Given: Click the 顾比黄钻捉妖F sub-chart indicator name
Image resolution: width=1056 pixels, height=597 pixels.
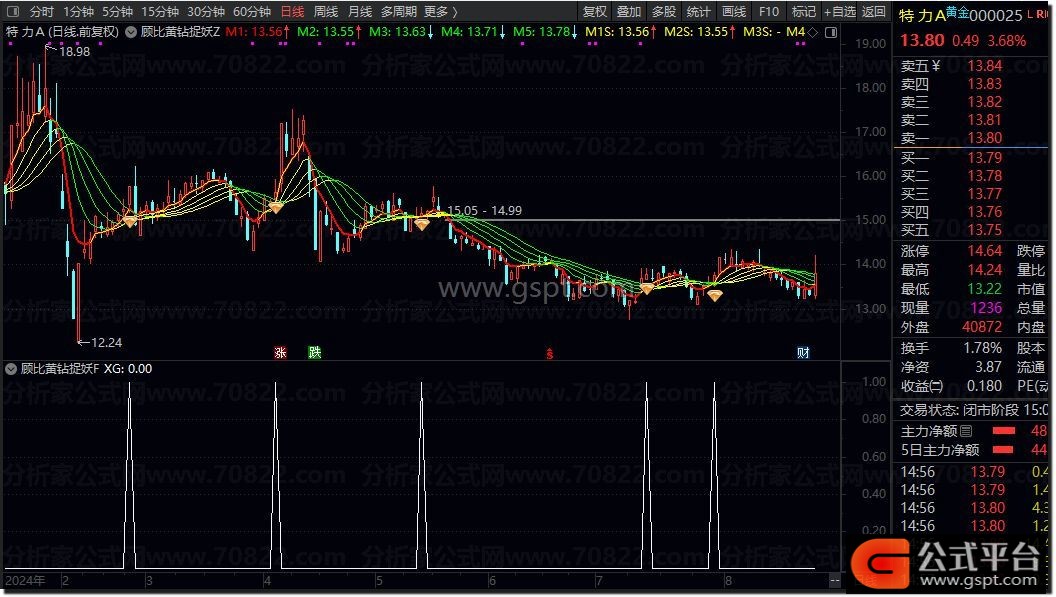Looking at the screenshot, I should [59, 369].
